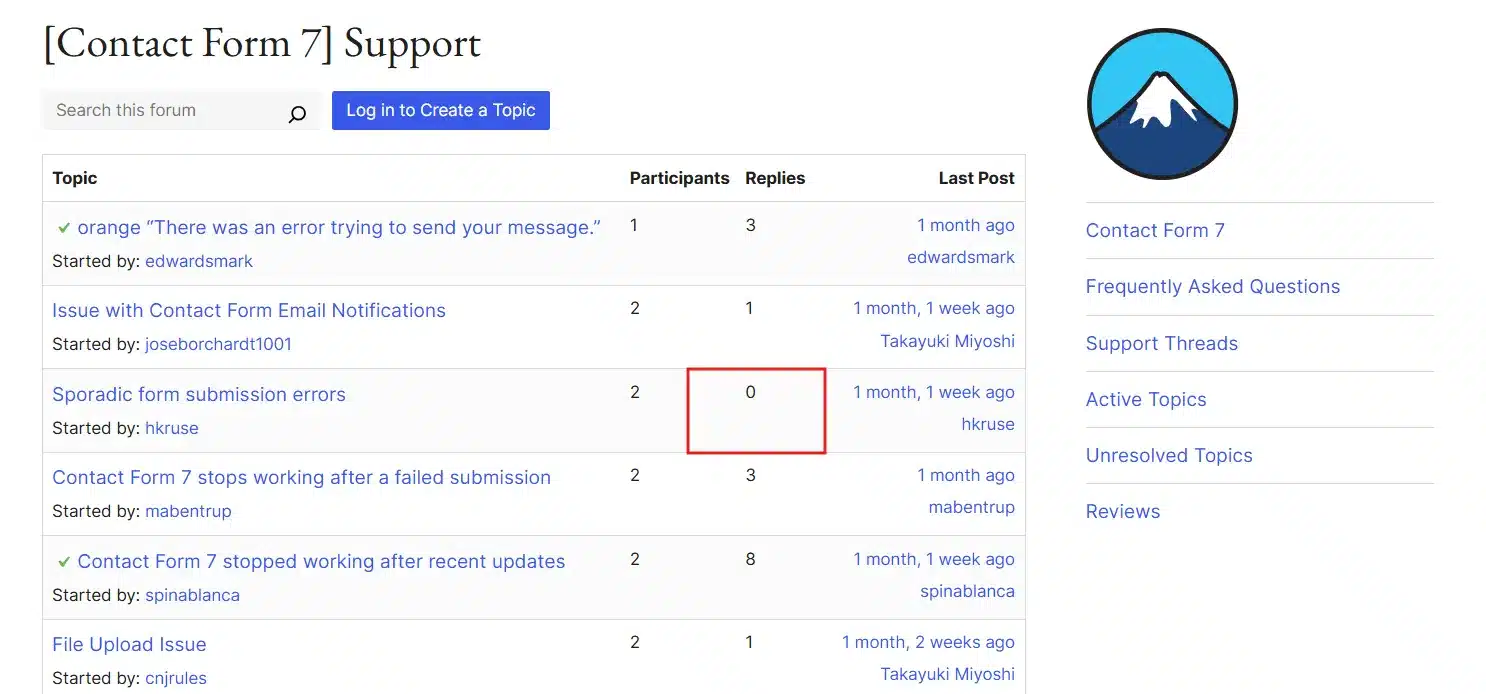Image resolution: width=1486 pixels, height=694 pixels.
Task: Open Issue with Contact Form Email Notifications
Action: coord(249,310)
